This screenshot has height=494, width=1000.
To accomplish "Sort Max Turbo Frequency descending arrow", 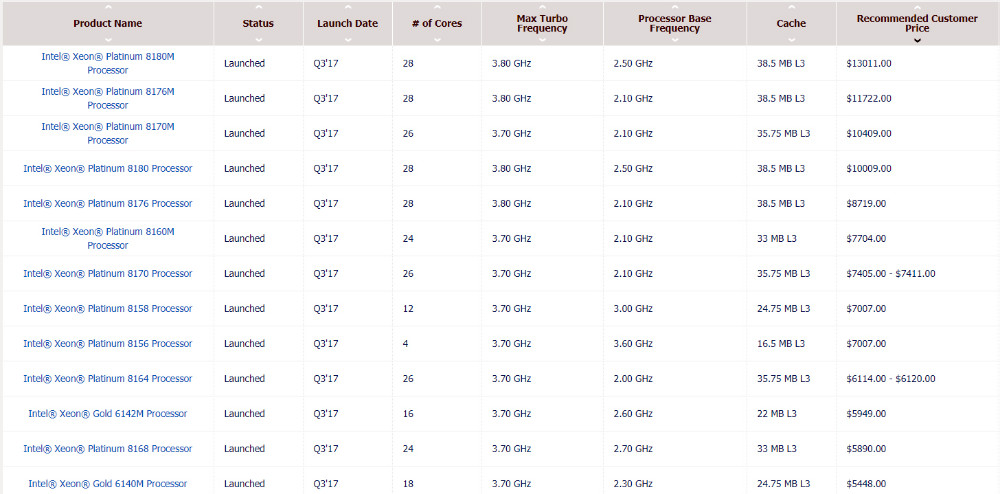I will [542, 40].
